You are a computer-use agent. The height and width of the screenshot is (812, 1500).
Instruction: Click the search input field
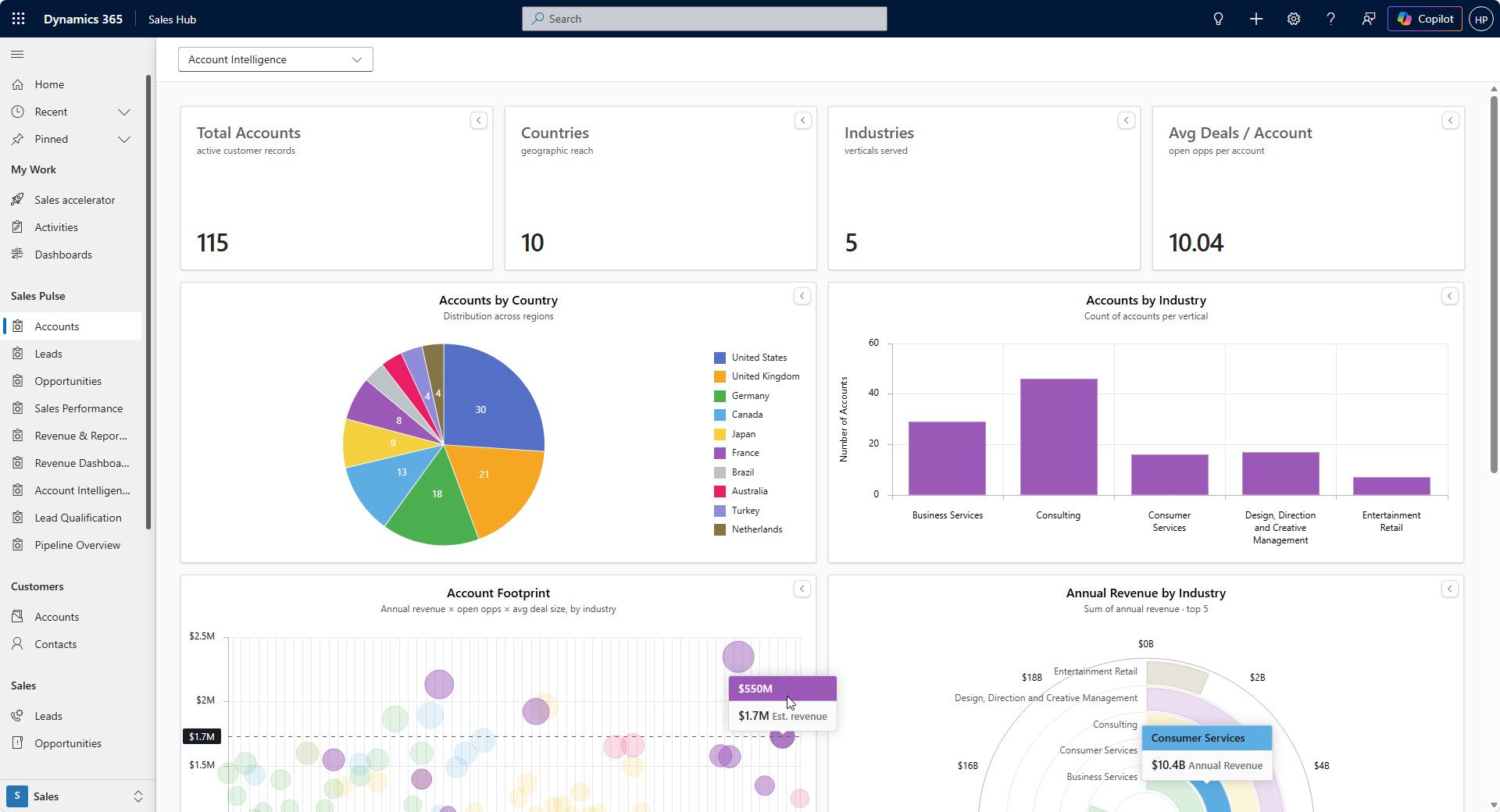[705, 19]
